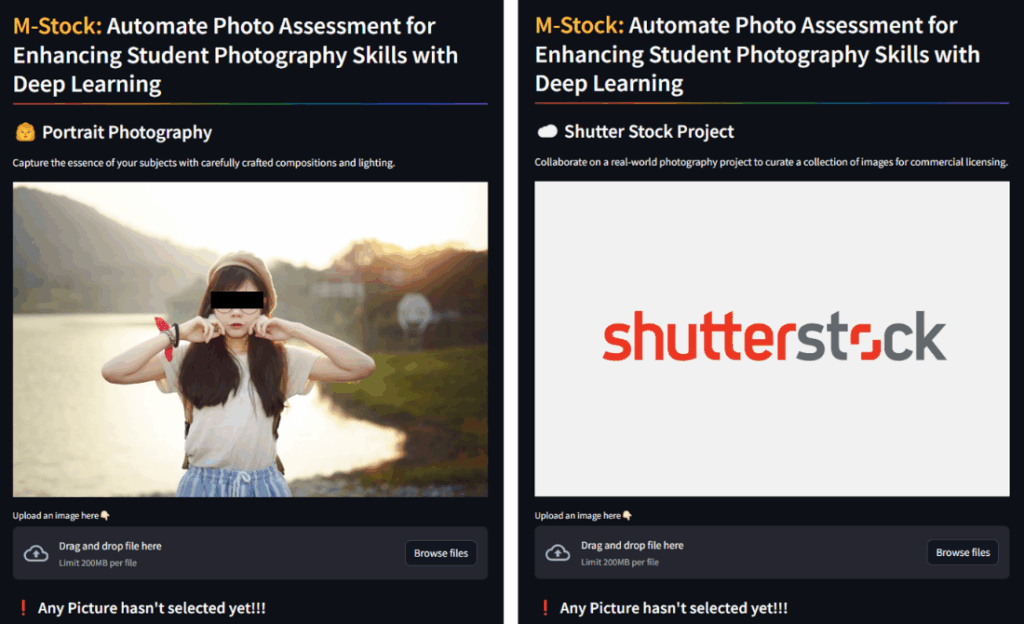Click red exclamation icon under Shutter Stock uploader
Screen dimensions: 1024x624
pos(544,608)
